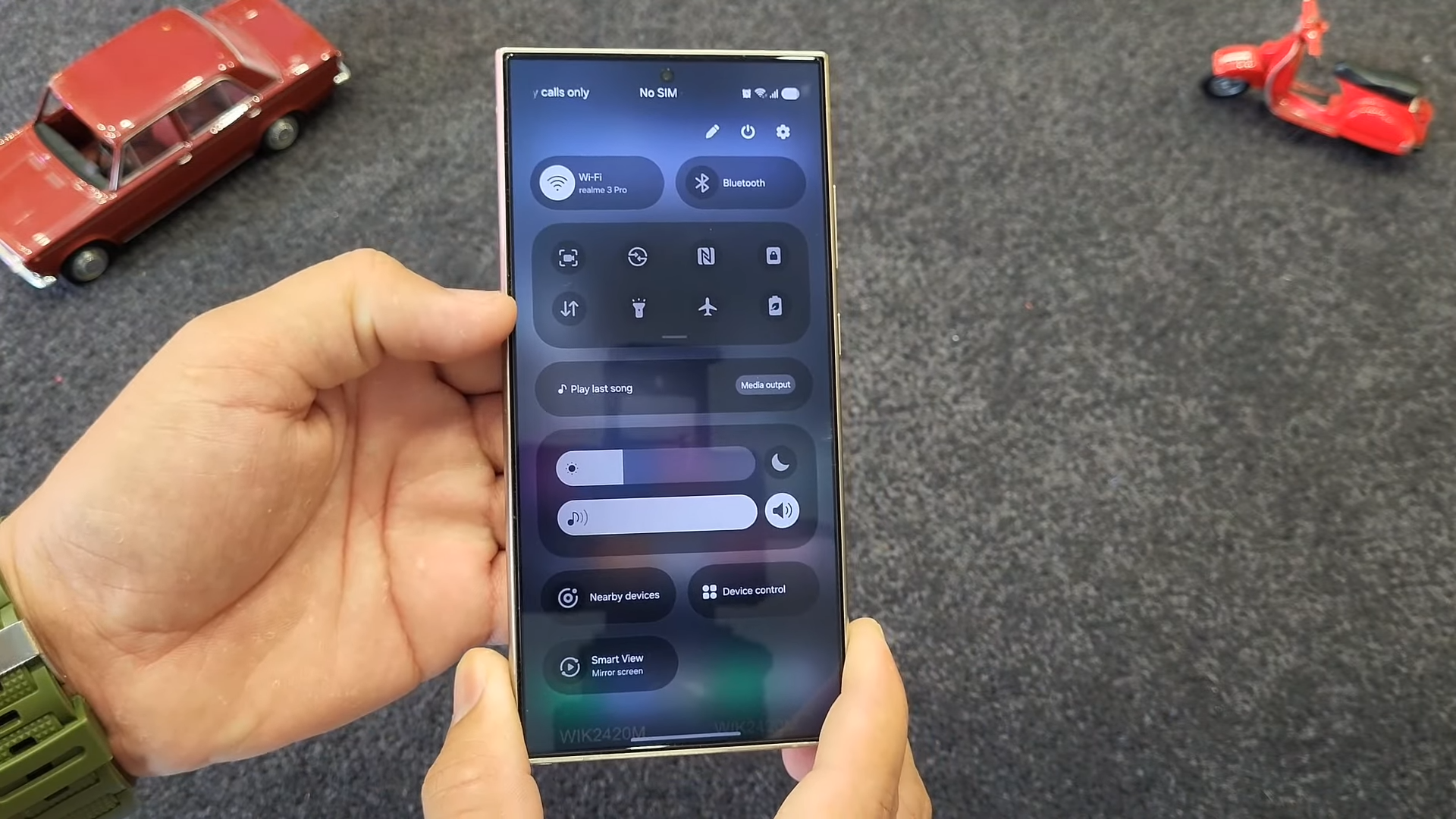This screenshot has width=1456, height=819.
Task: Tap Media output button
Action: (764, 386)
